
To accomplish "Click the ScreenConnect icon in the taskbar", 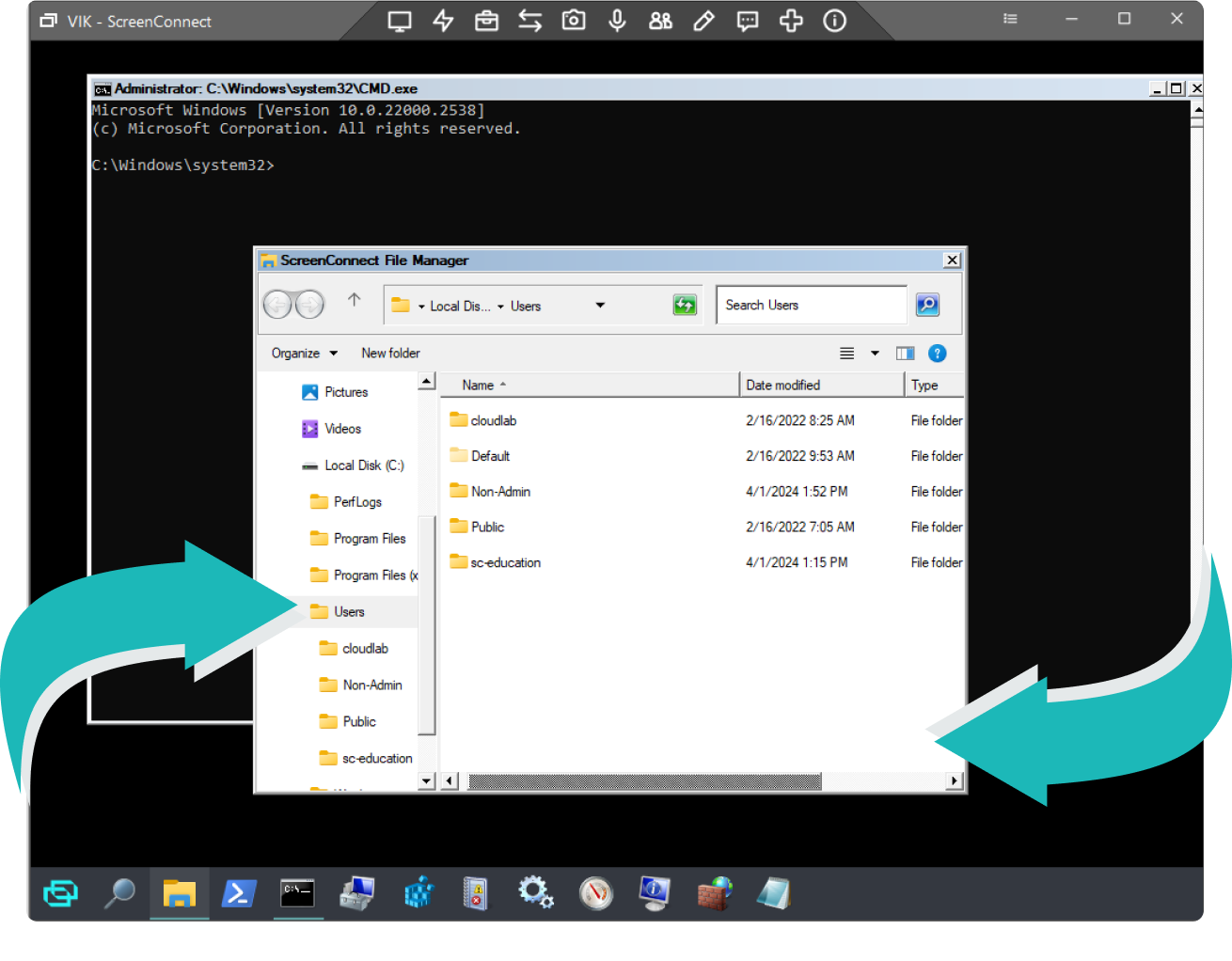I will [x=61, y=892].
